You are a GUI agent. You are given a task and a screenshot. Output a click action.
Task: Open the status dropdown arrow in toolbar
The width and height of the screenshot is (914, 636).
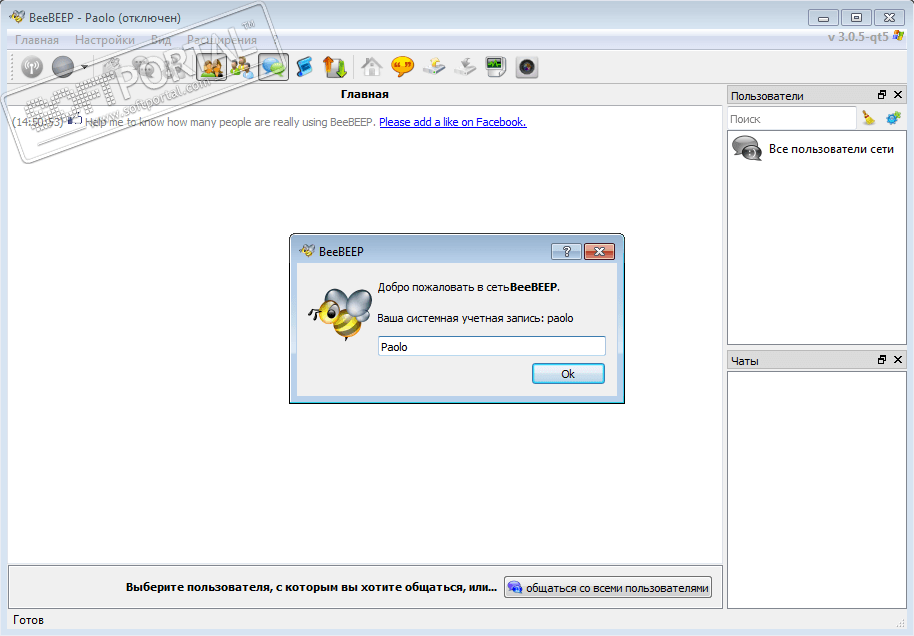point(85,67)
